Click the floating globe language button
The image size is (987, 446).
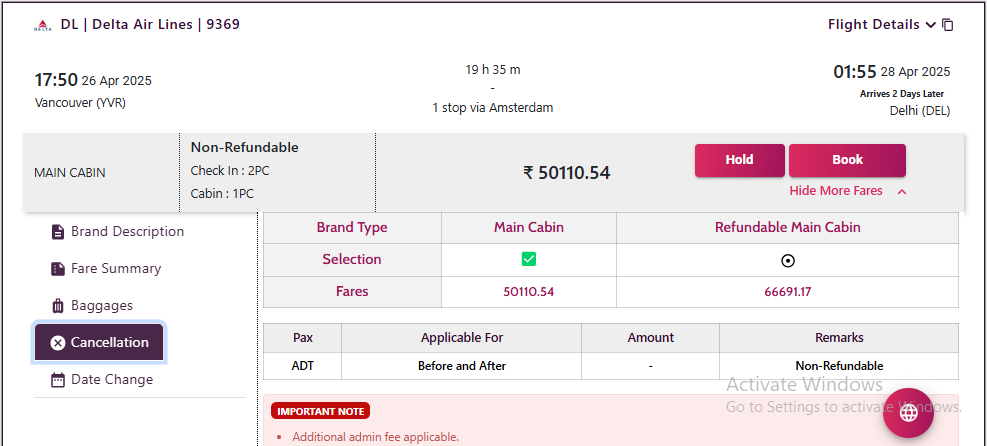pos(908,413)
